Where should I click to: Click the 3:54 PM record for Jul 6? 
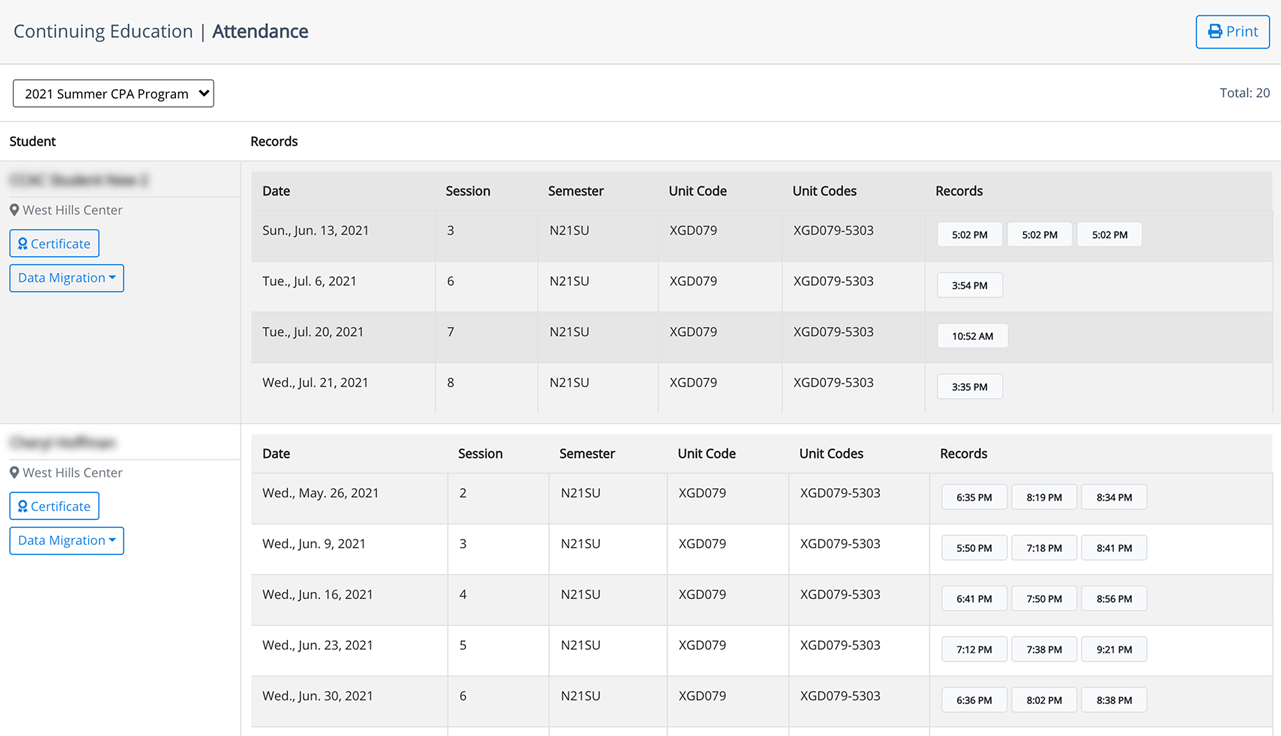[969, 284]
